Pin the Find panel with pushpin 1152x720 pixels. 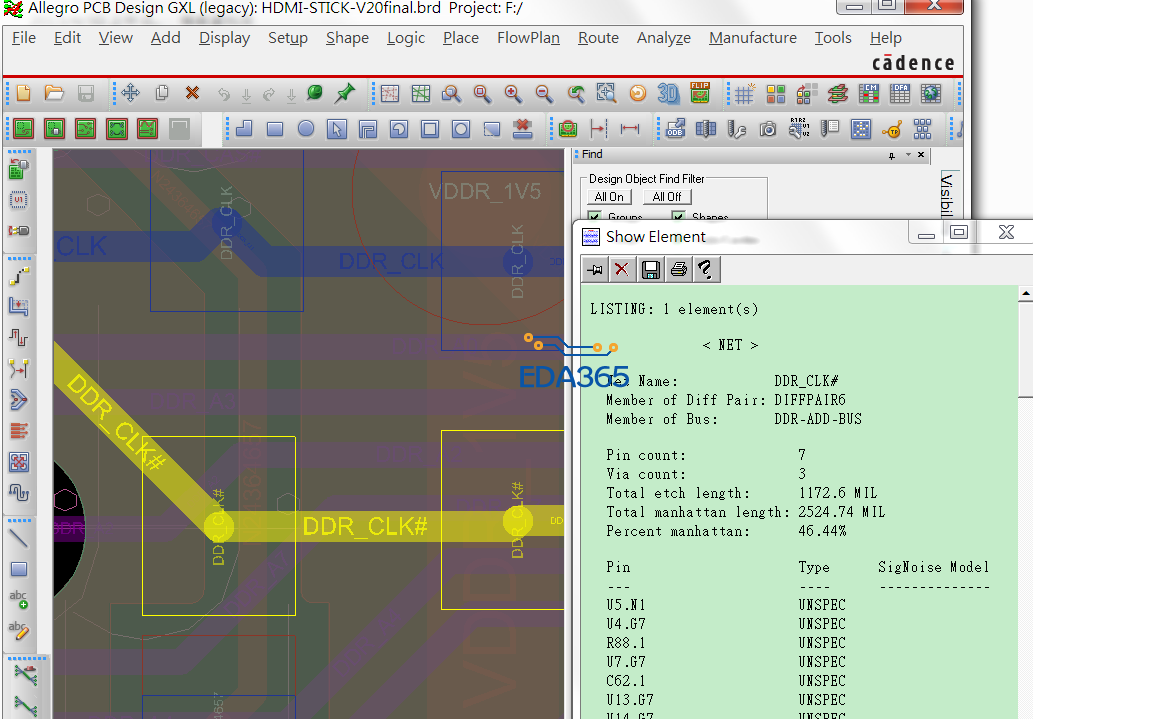click(892, 155)
